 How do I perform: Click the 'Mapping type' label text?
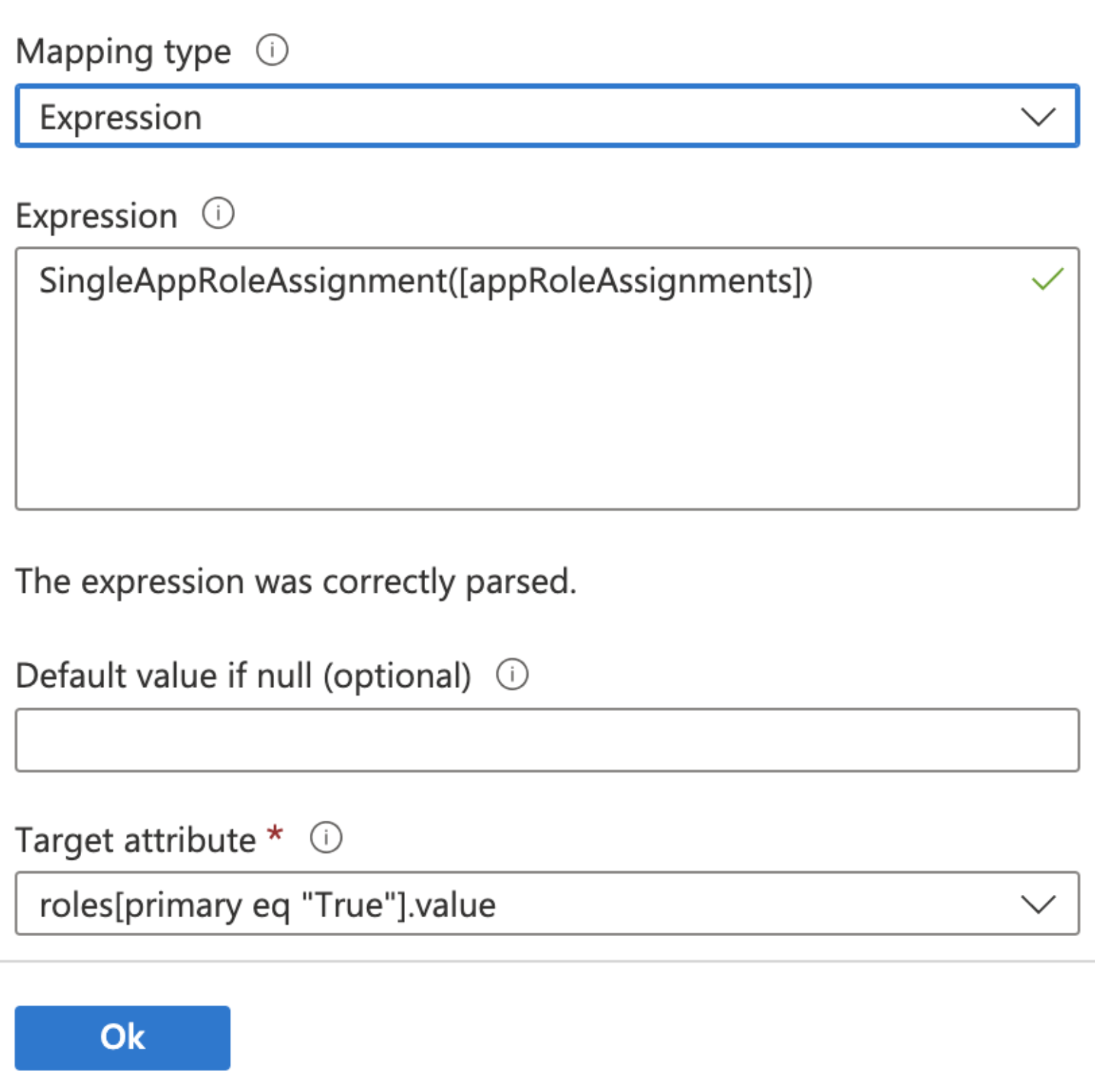123,52
